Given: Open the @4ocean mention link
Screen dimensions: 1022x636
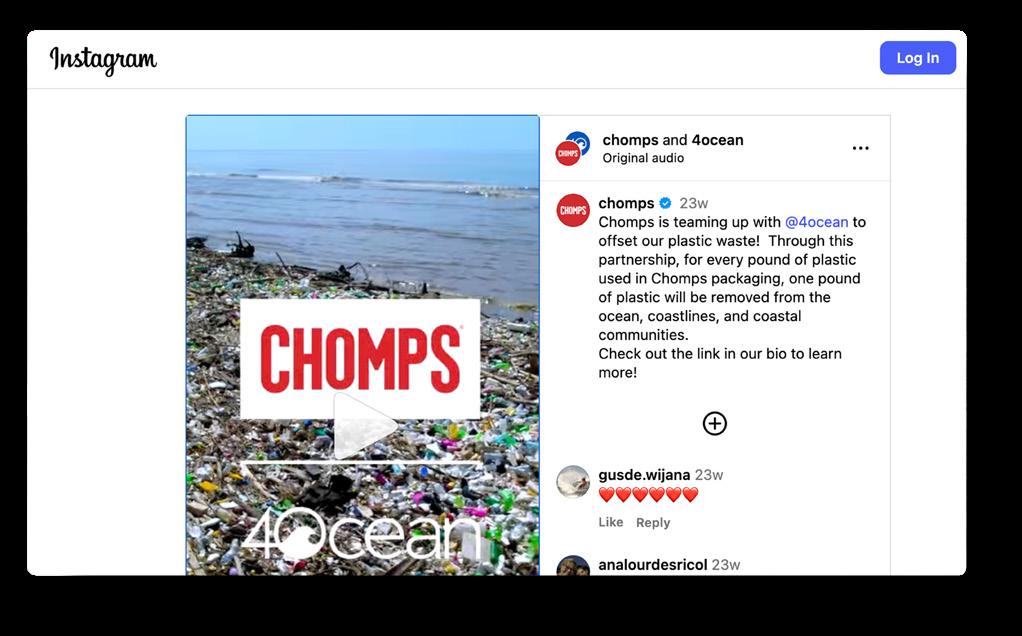Looking at the screenshot, I should tap(816, 222).
